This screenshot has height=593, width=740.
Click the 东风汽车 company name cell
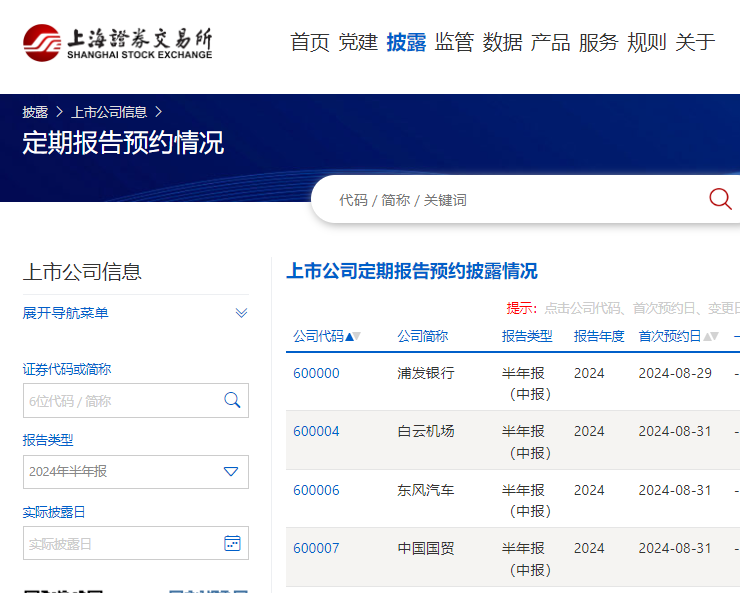tap(426, 490)
